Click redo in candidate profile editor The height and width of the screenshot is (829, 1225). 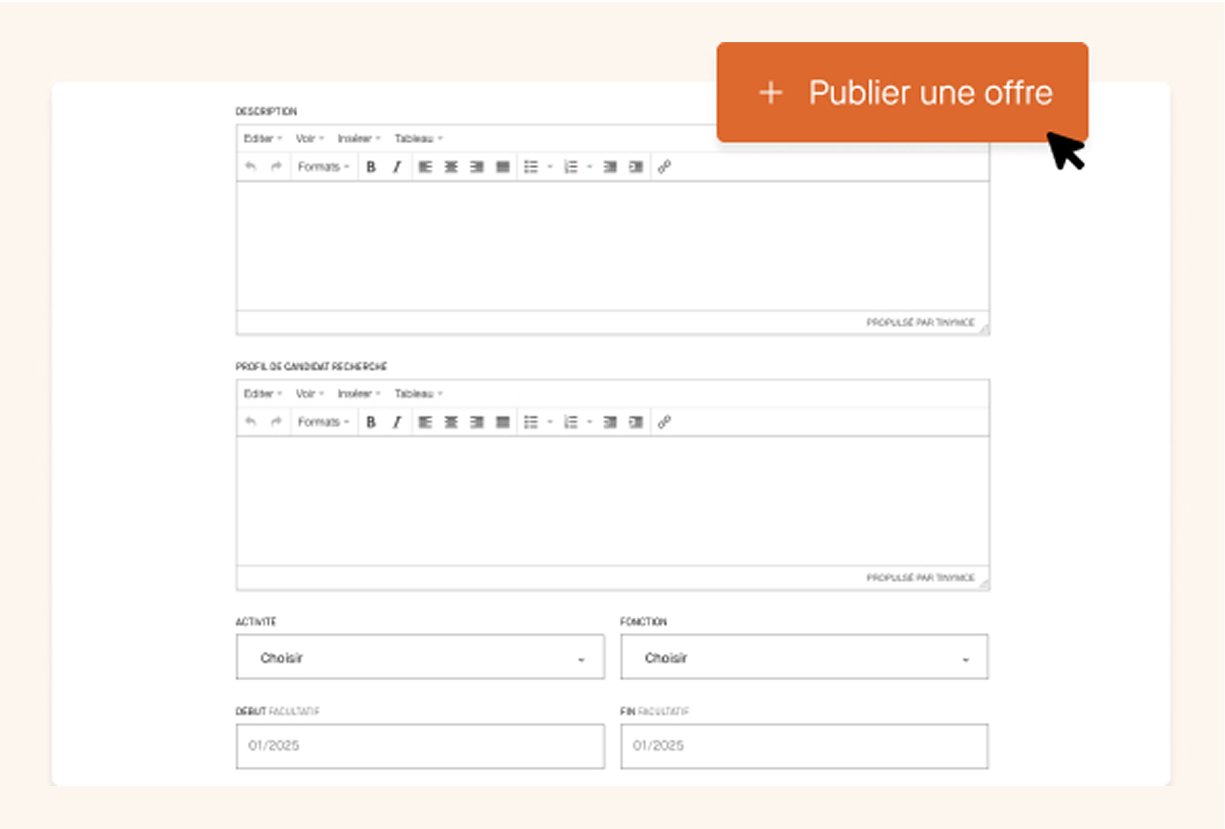[x=276, y=422]
